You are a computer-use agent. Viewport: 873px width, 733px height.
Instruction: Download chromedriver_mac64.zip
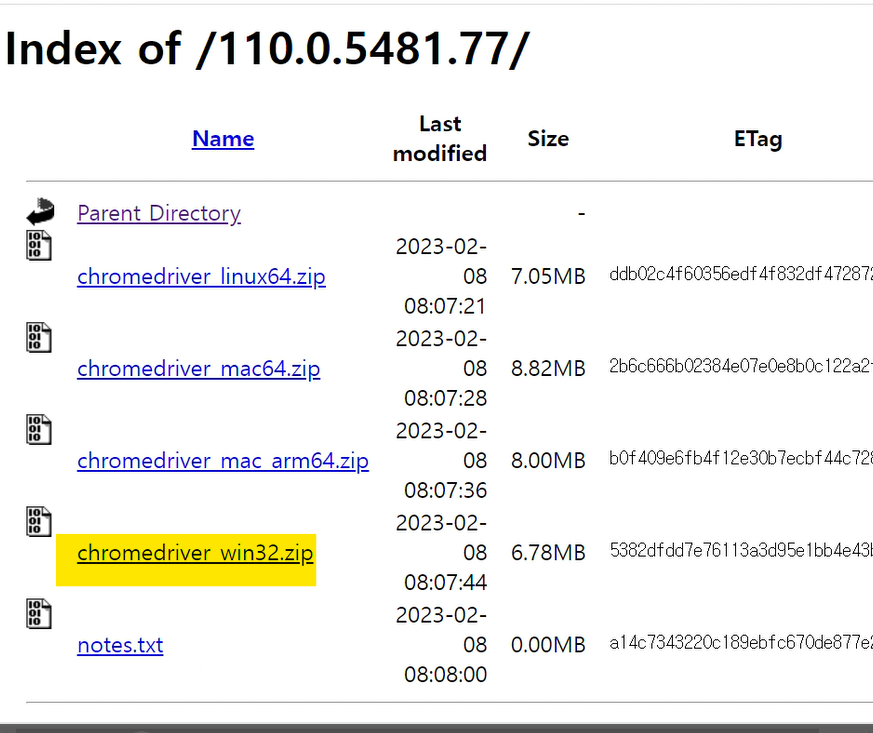pos(199,368)
